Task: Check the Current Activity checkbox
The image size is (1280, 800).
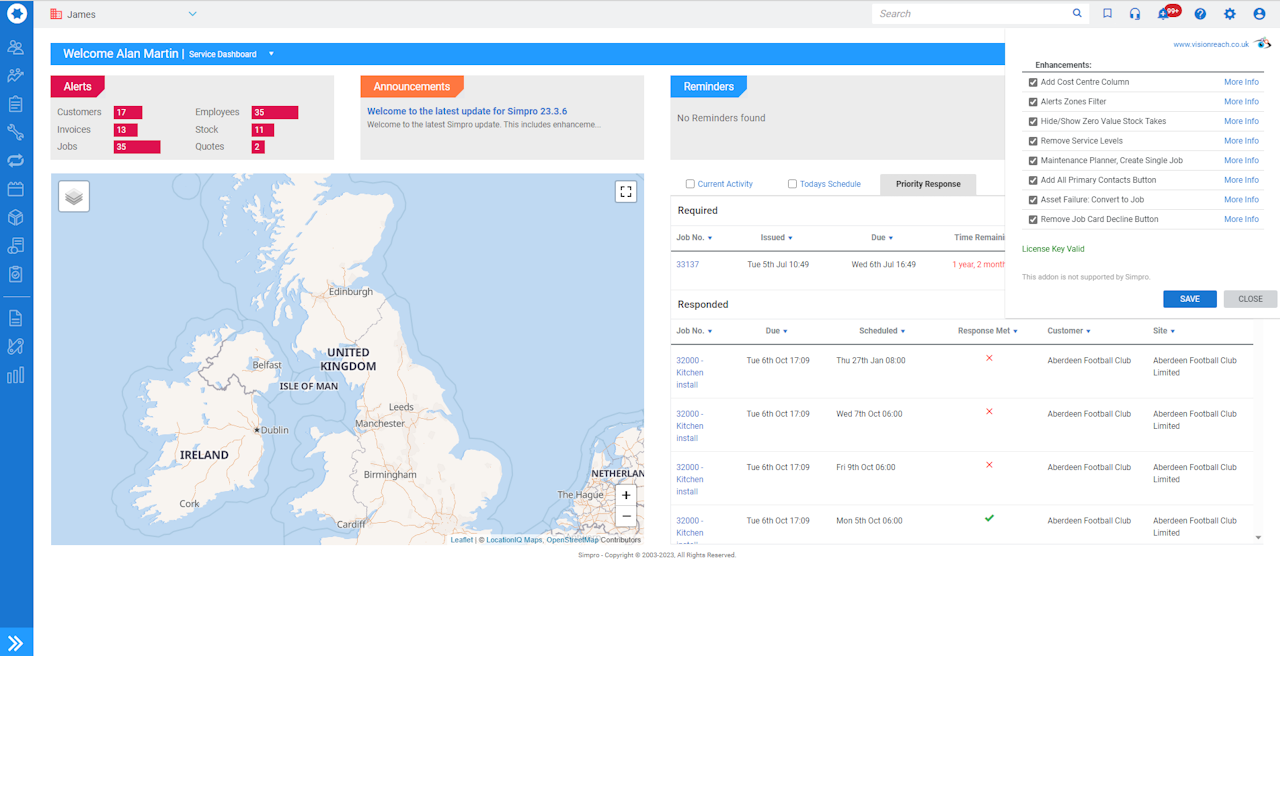Action: pos(690,184)
